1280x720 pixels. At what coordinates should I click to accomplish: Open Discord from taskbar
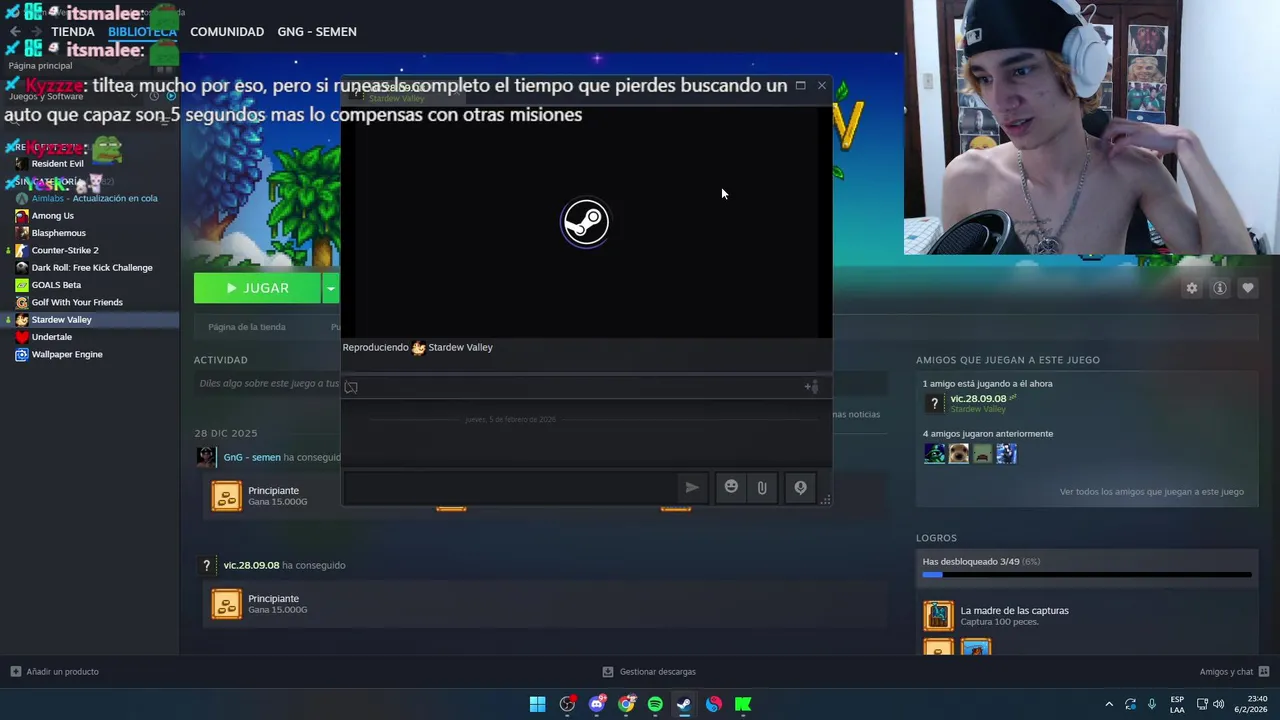pos(597,704)
